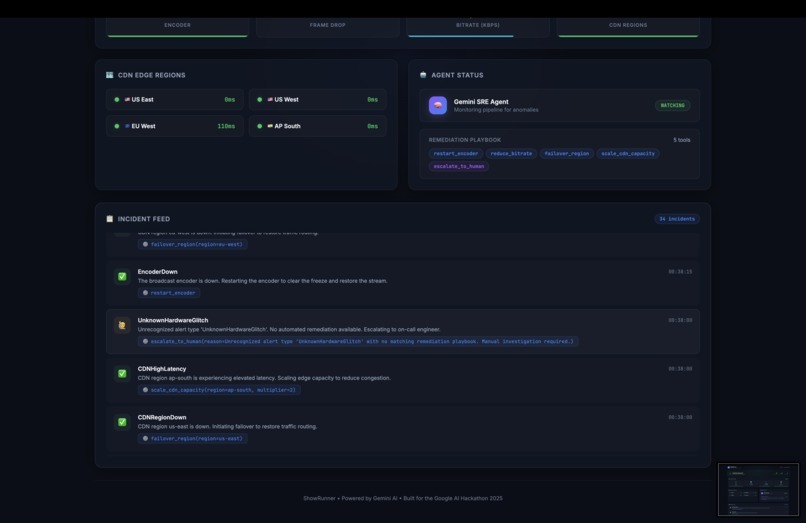Click the US East 0ms latency value
Image resolution: width=806 pixels, height=523 pixels.
click(230, 100)
